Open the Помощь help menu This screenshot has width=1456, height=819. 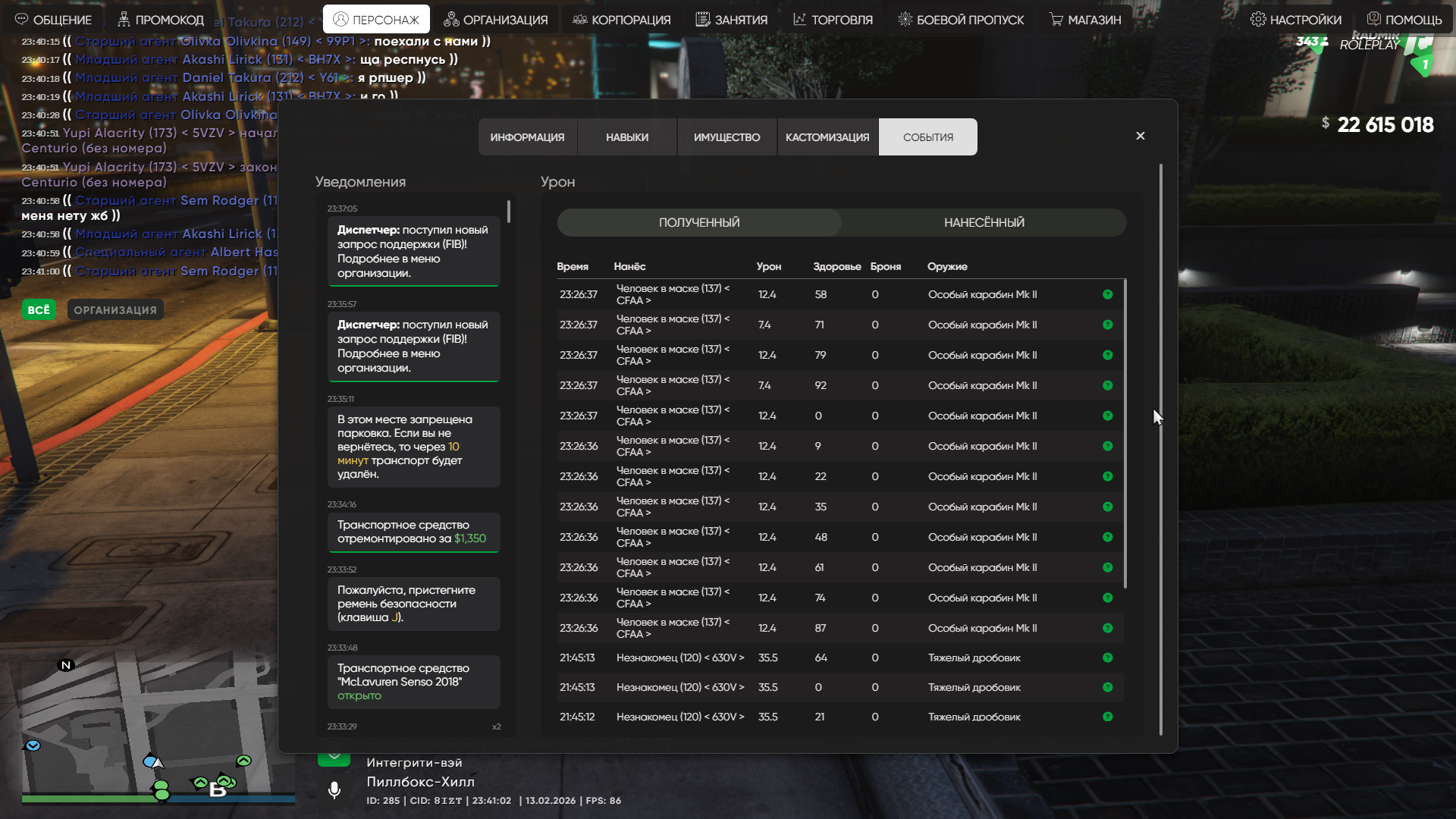click(x=1404, y=20)
